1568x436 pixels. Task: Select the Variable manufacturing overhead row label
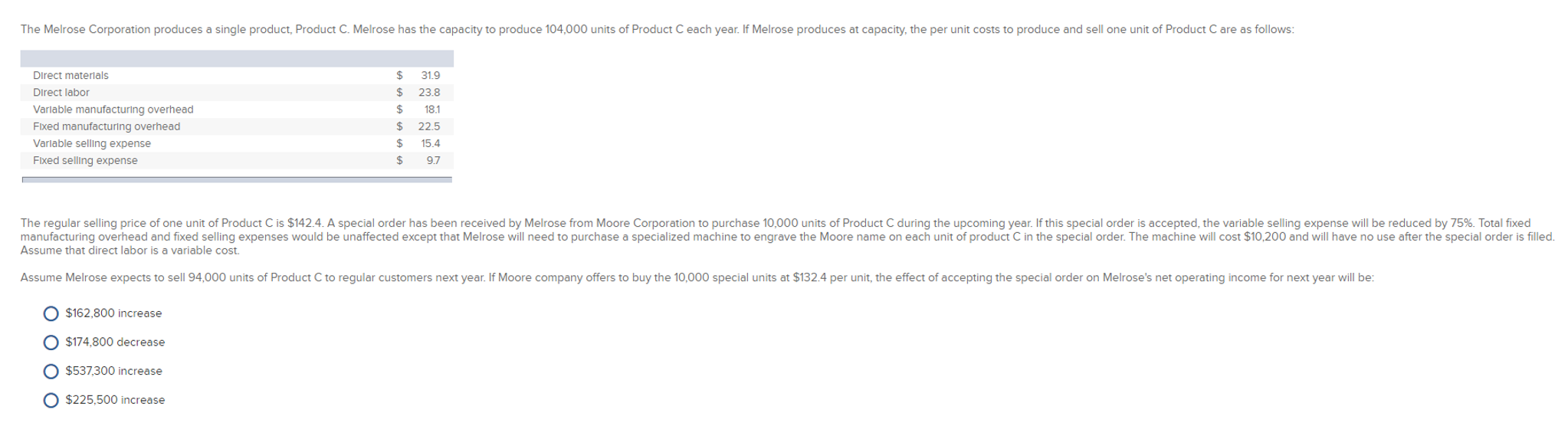click(x=113, y=110)
